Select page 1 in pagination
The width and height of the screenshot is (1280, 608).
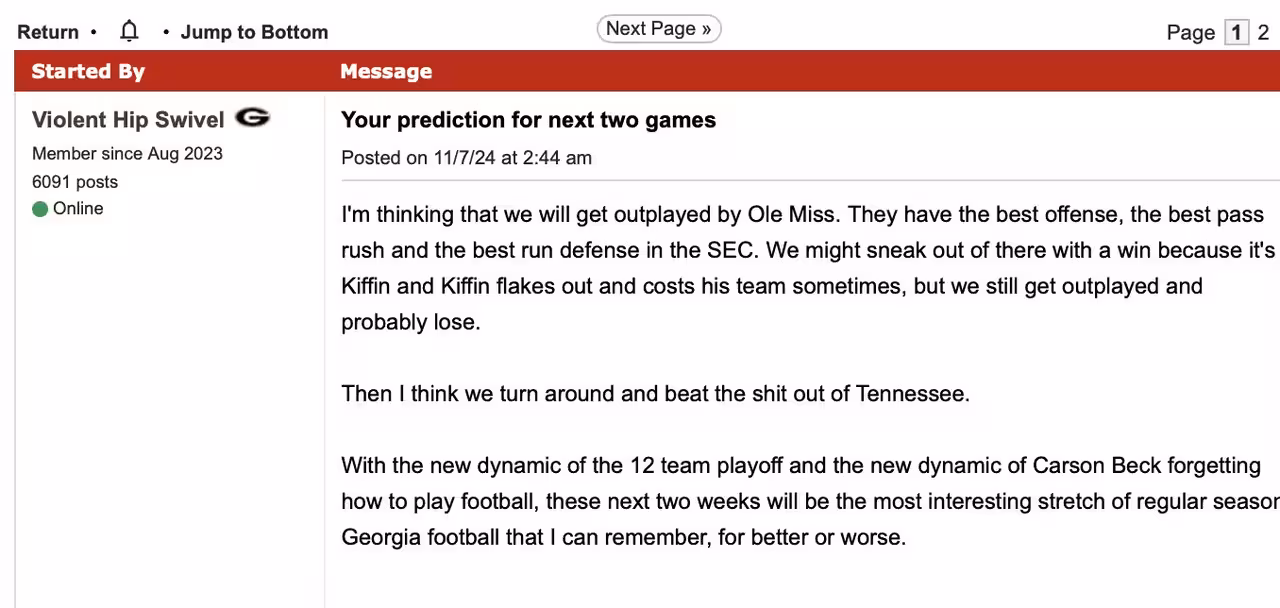[1237, 32]
